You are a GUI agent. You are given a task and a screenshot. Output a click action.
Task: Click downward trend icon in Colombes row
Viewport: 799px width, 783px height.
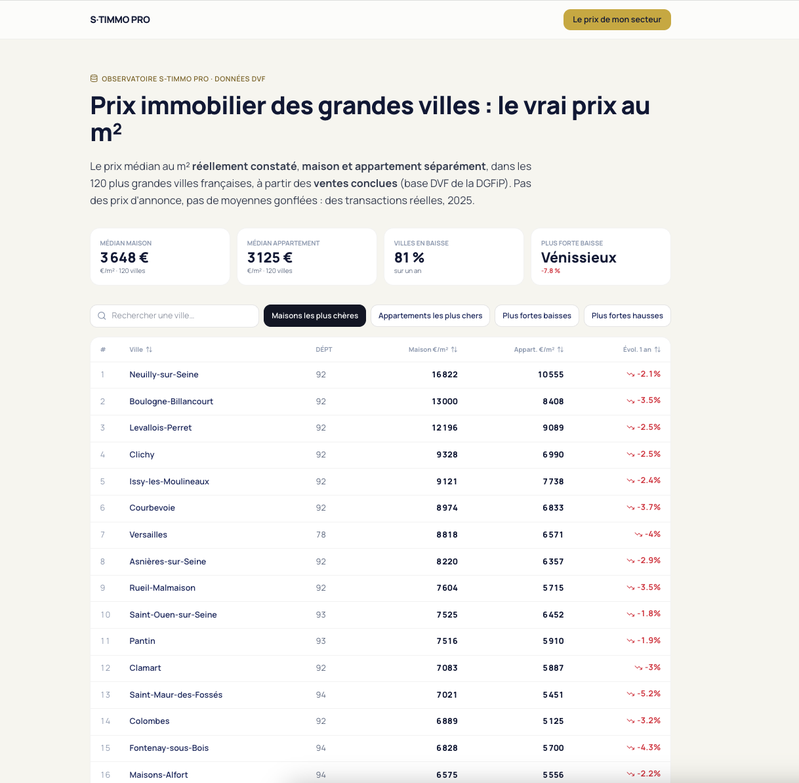click(630, 721)
